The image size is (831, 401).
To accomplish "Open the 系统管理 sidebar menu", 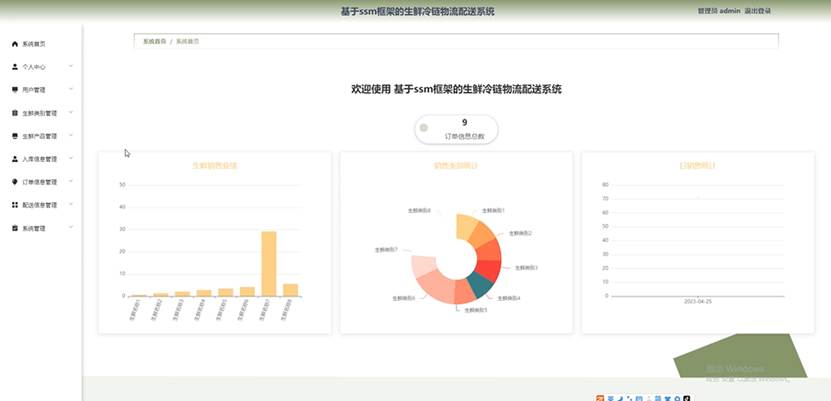I will [41, 228].
